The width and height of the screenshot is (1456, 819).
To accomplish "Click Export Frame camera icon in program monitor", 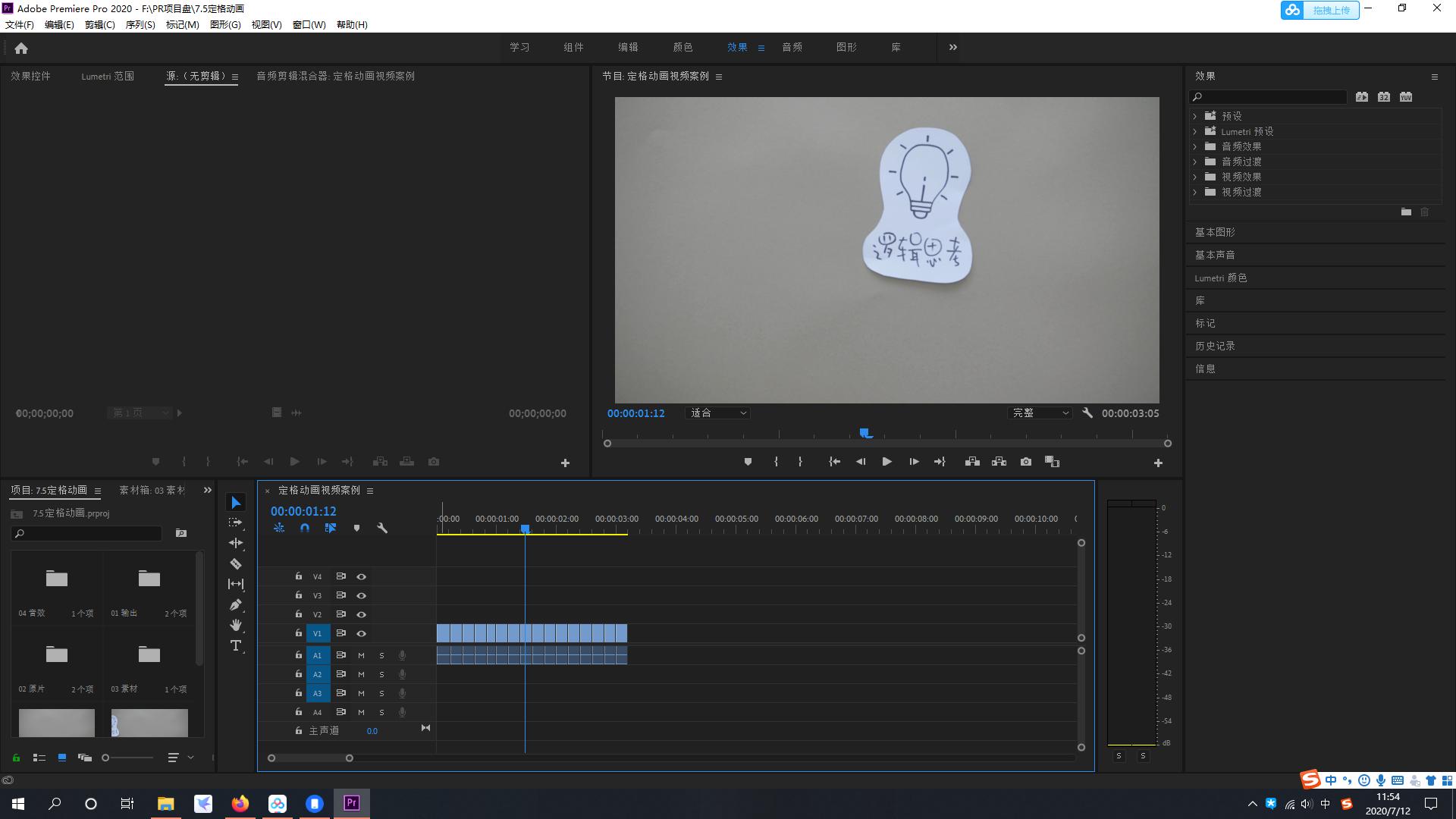I will pyautogui.click(x=1026, y=461).
